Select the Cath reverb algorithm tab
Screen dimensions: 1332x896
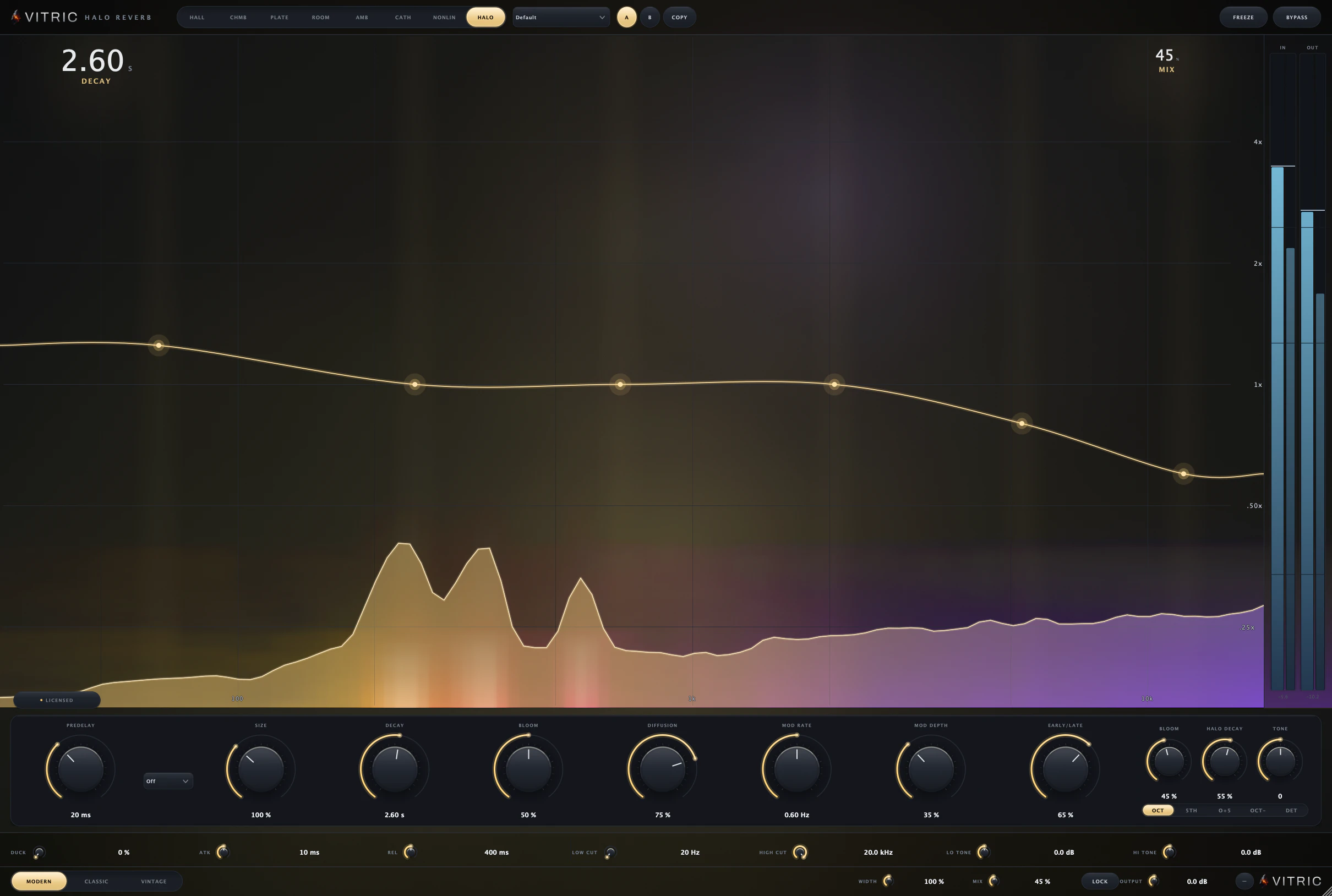[403, 17]
